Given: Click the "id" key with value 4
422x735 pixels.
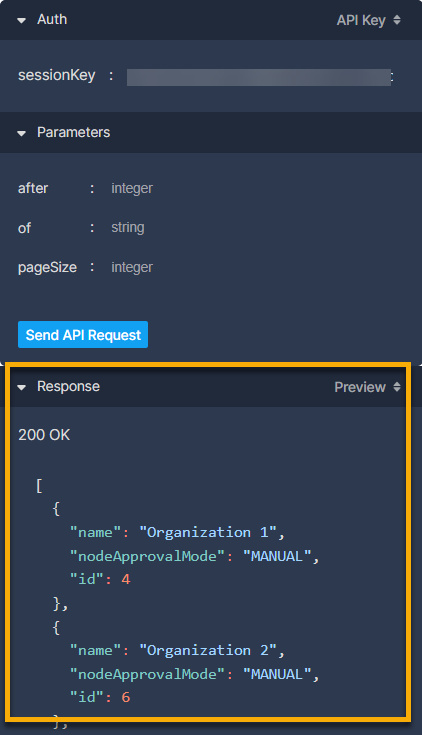Looking at the screenshot, I should click(x=87, y=579).
